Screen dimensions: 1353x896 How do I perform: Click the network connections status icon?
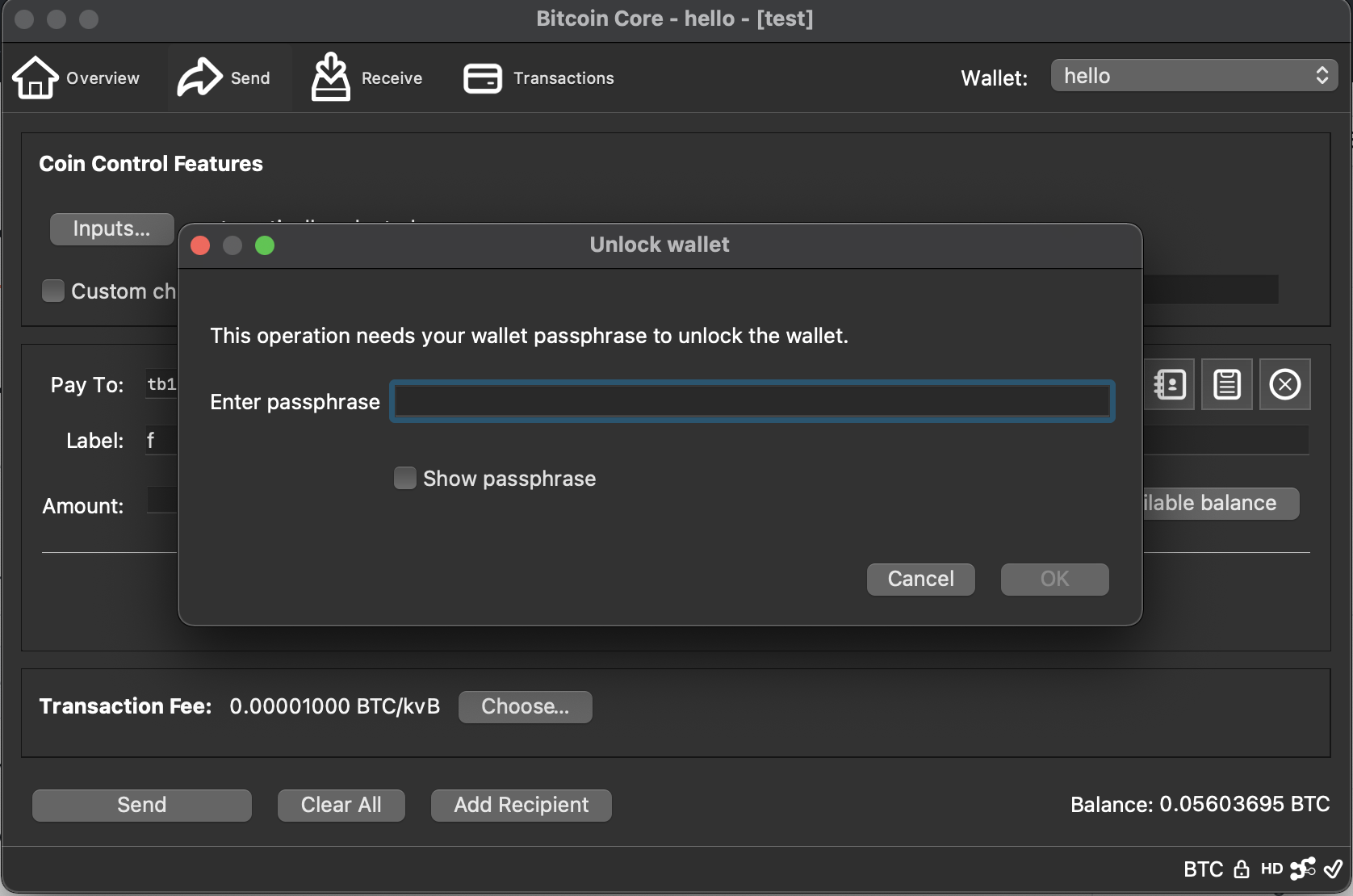pyautogui.click(x=1302, y=869)
